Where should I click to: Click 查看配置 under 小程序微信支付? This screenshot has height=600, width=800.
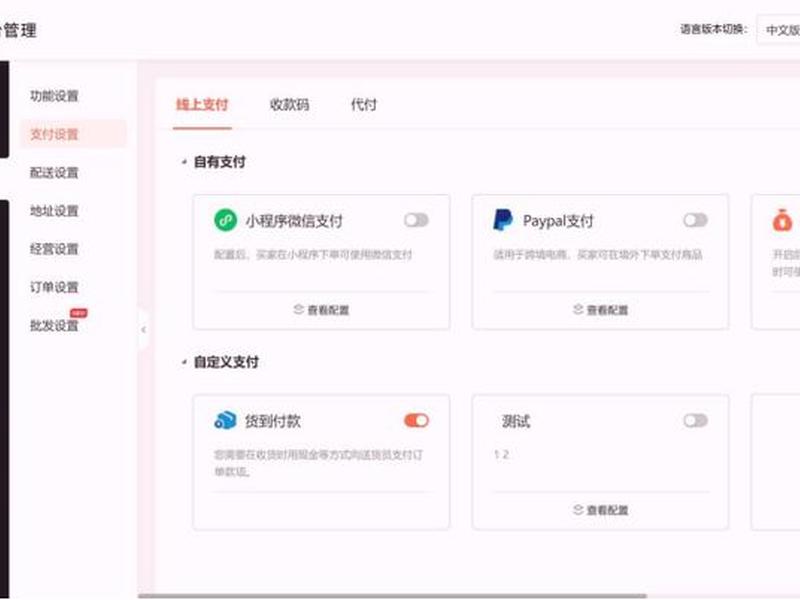coord(321,310)
